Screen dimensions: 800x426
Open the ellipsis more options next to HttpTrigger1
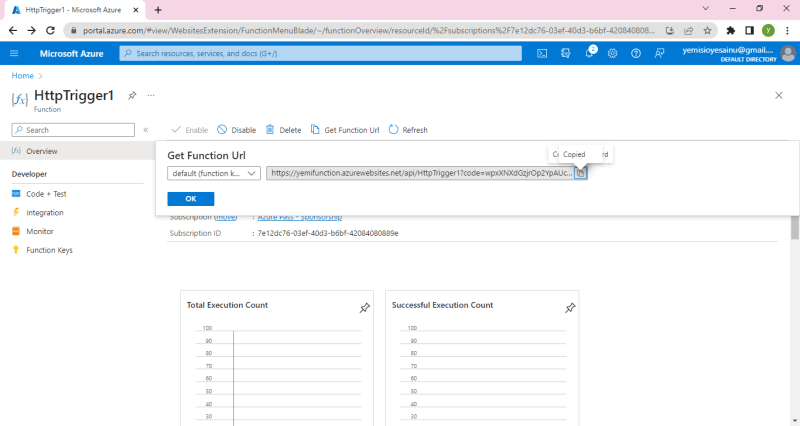click(x=151, y=95)
